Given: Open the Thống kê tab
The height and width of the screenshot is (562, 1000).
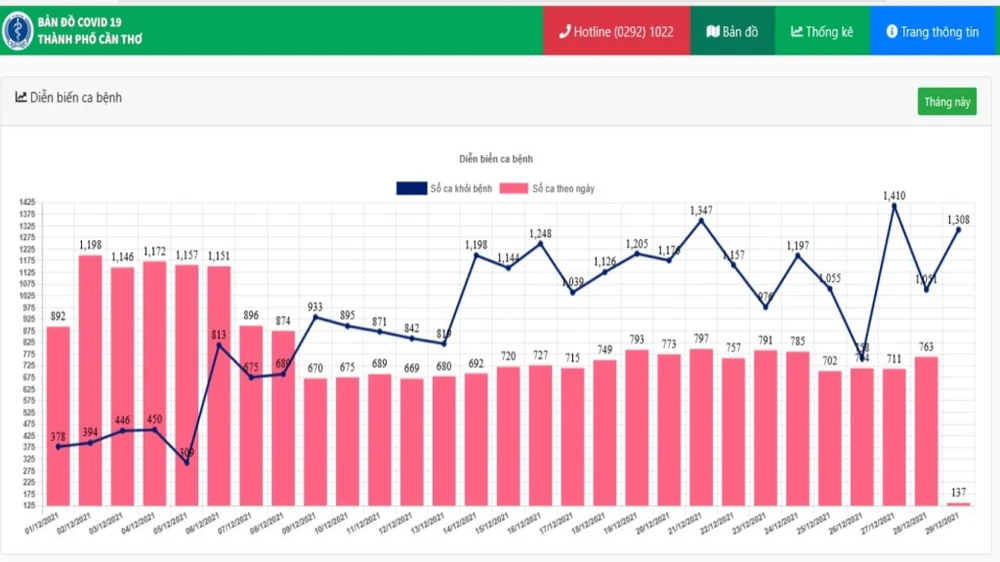Looking at the screenshot, I should [822, 32].
